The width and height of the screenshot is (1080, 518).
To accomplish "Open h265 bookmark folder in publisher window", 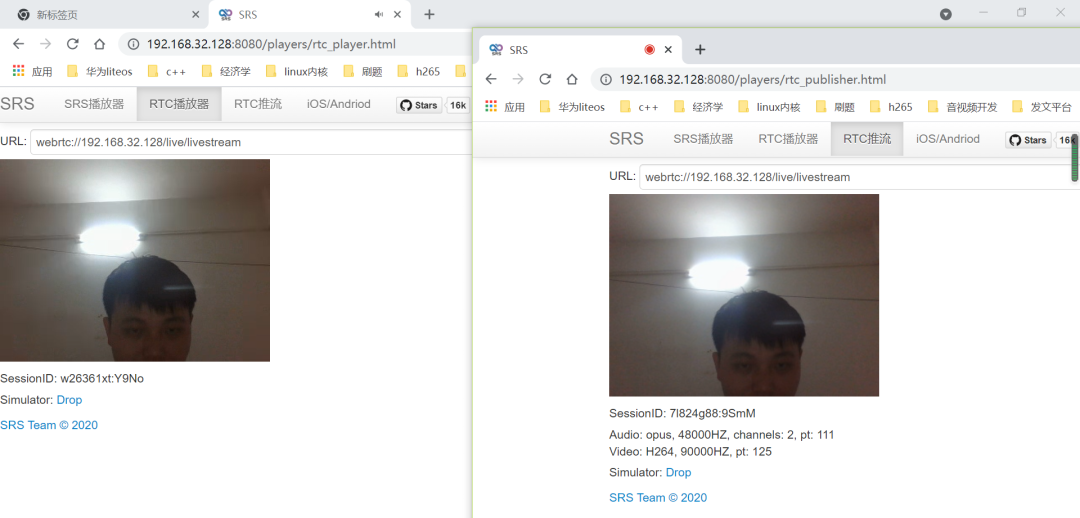I will [891, 107].
